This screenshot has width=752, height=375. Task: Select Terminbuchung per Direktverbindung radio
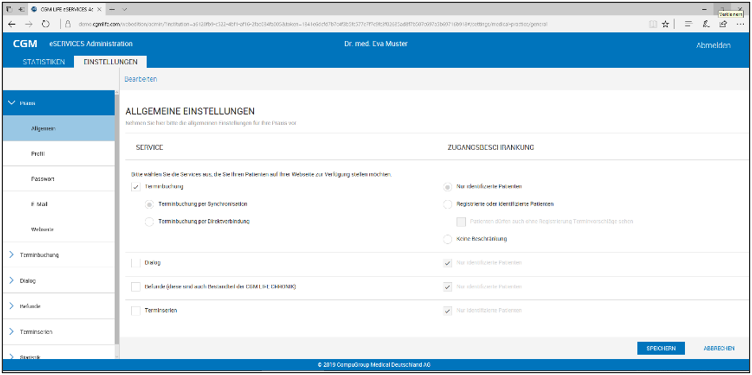150,222
